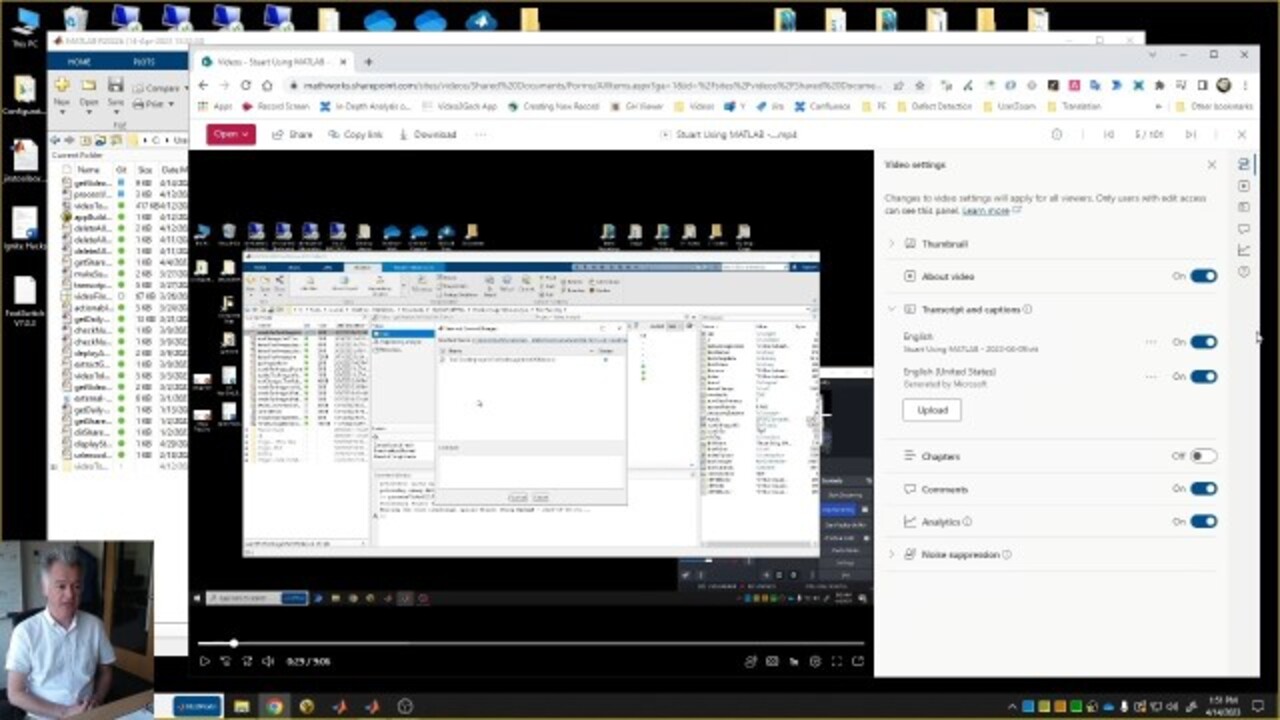Click the info icon in the viewer header
This screenshot has width=1280, height=720.
click(x=1056, y=134)
